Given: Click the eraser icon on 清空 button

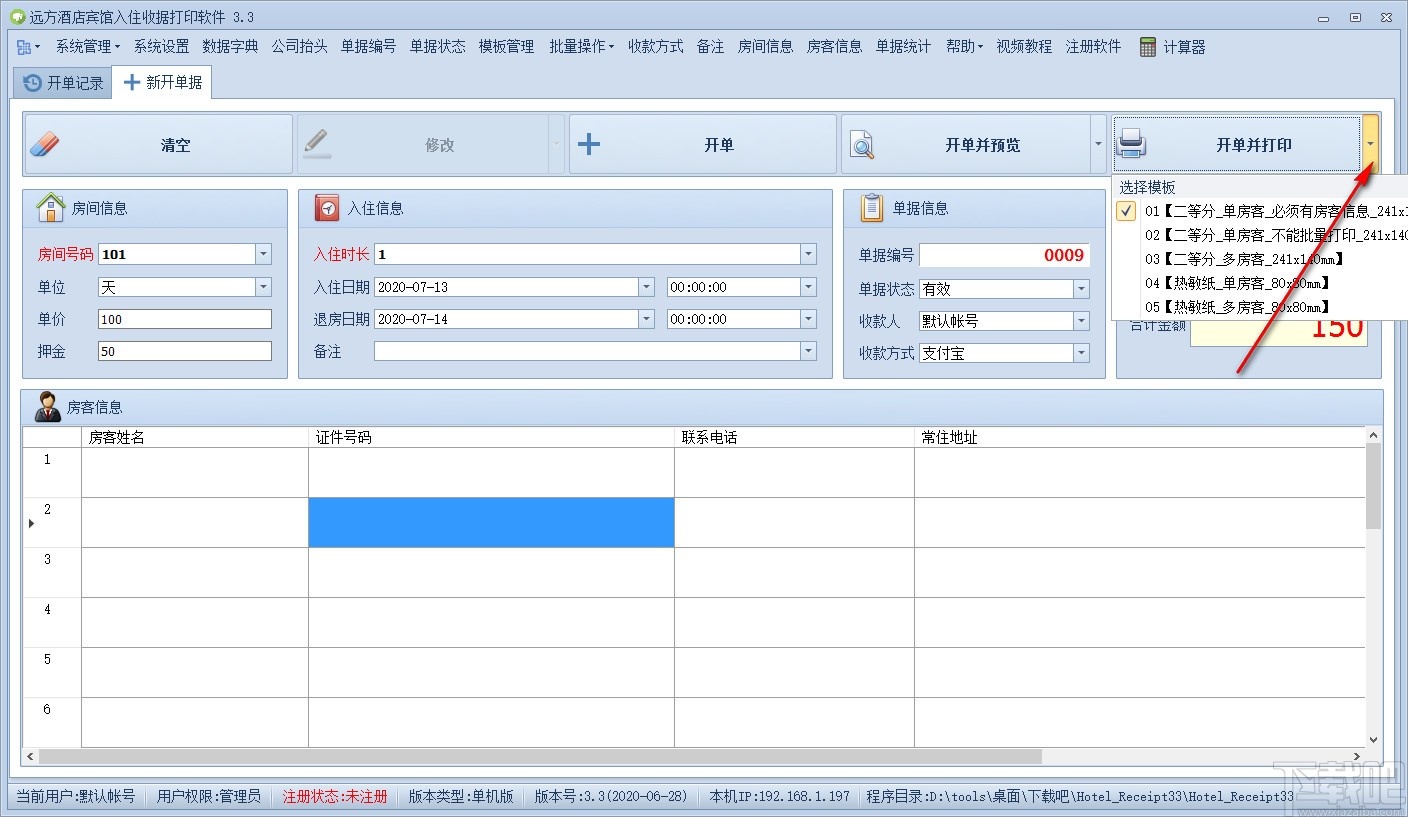Looking at the screenshot, I should (x=45, y=145).
